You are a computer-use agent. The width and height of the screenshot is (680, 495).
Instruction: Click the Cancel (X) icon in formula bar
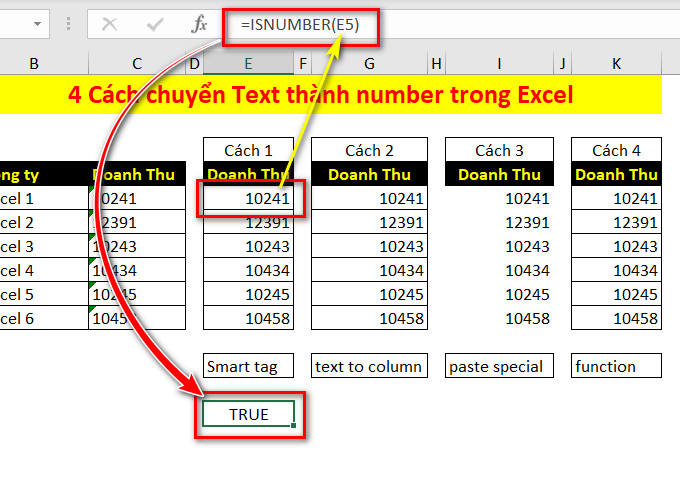tap(109, 24)
